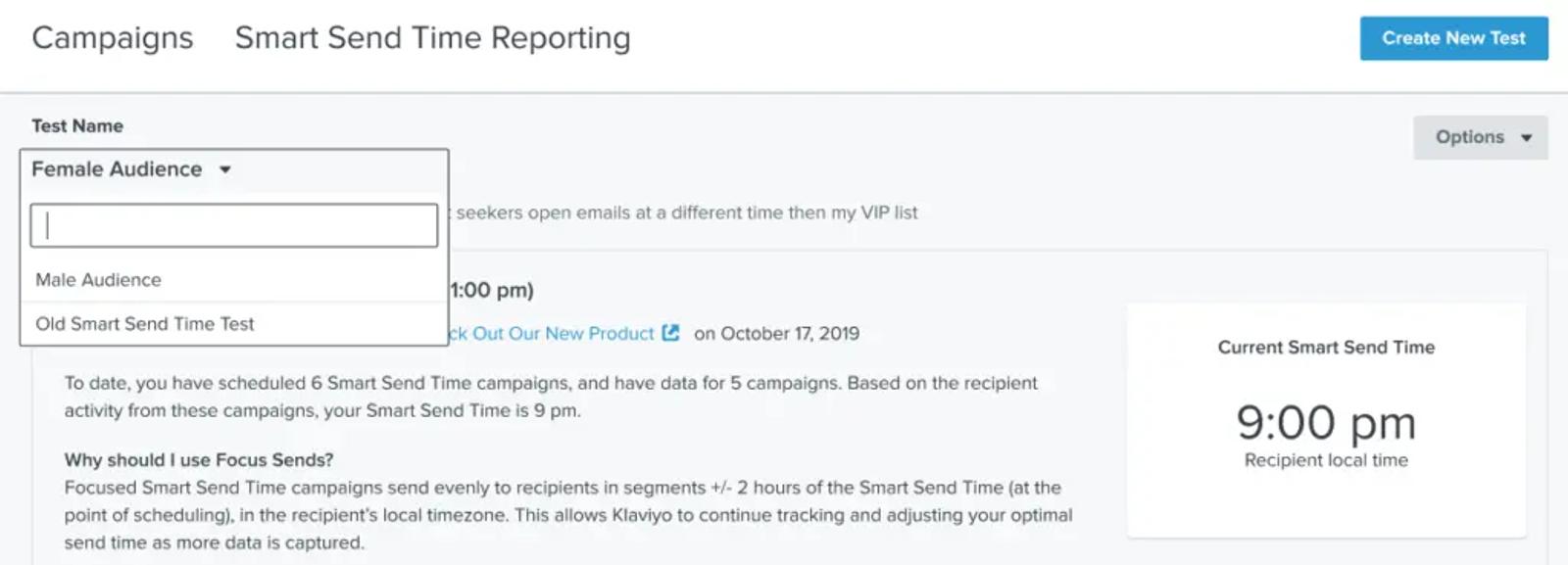
Task: Click the VIP list description text
Action: [687, 212]
